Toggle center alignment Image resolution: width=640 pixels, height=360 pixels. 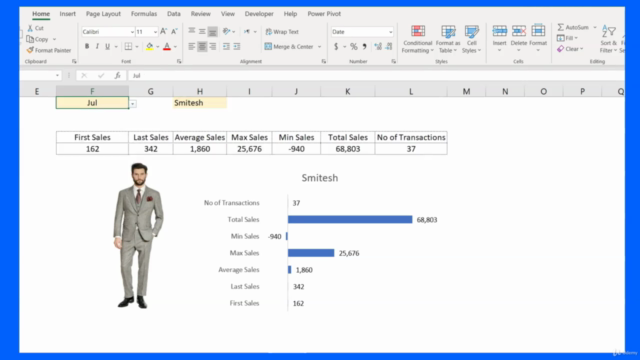click(202, 47)
